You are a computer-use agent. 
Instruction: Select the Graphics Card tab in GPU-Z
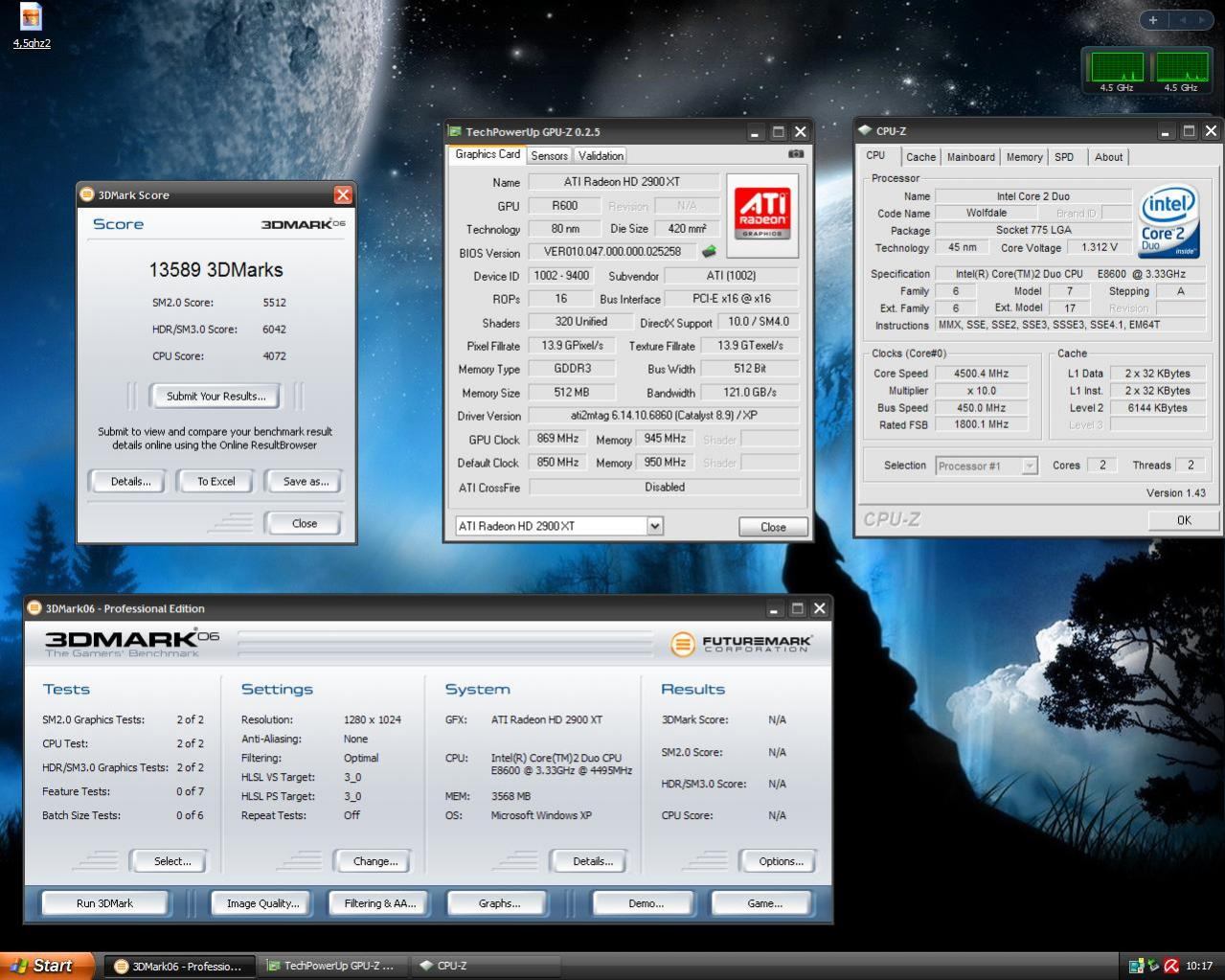coord(488,154)
